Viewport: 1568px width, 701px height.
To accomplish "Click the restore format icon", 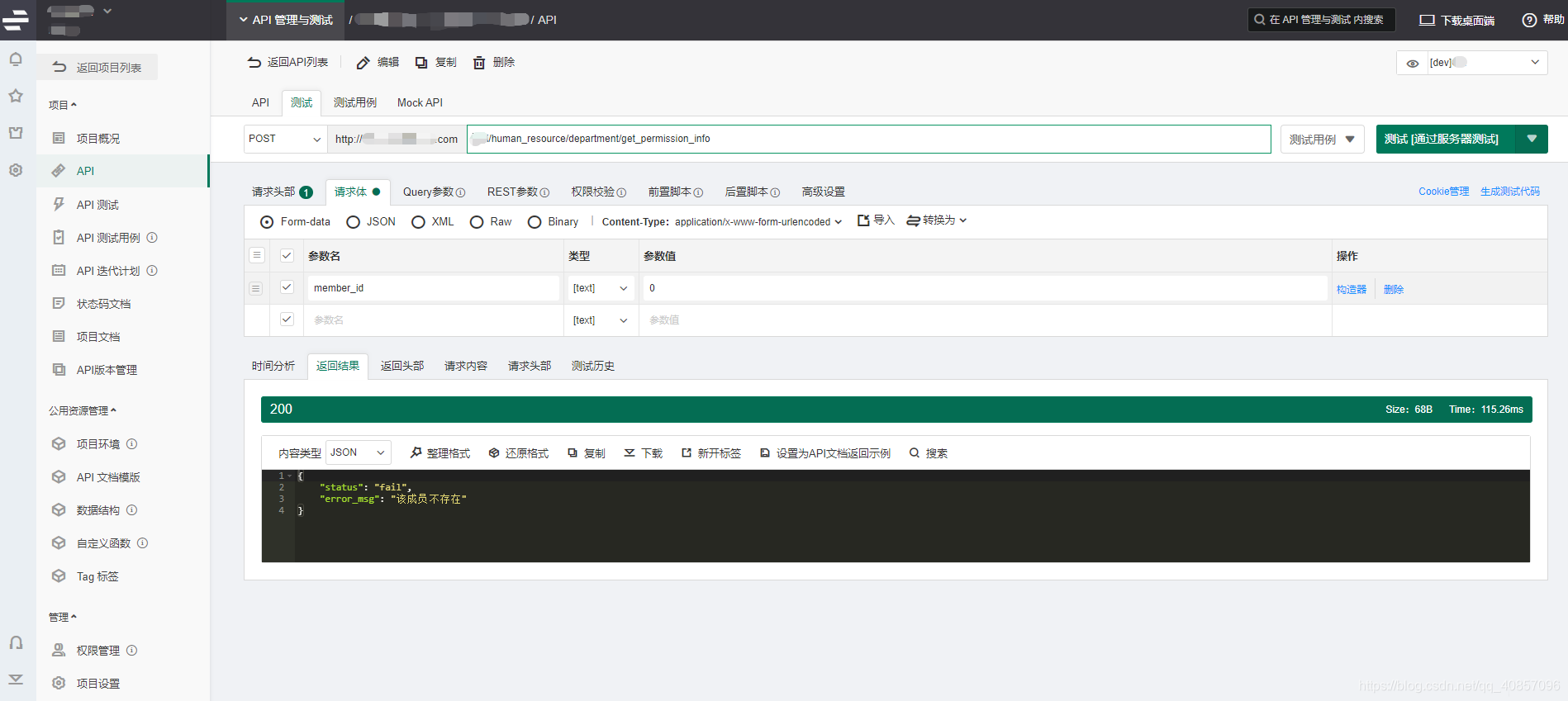I will pos(494,452).
